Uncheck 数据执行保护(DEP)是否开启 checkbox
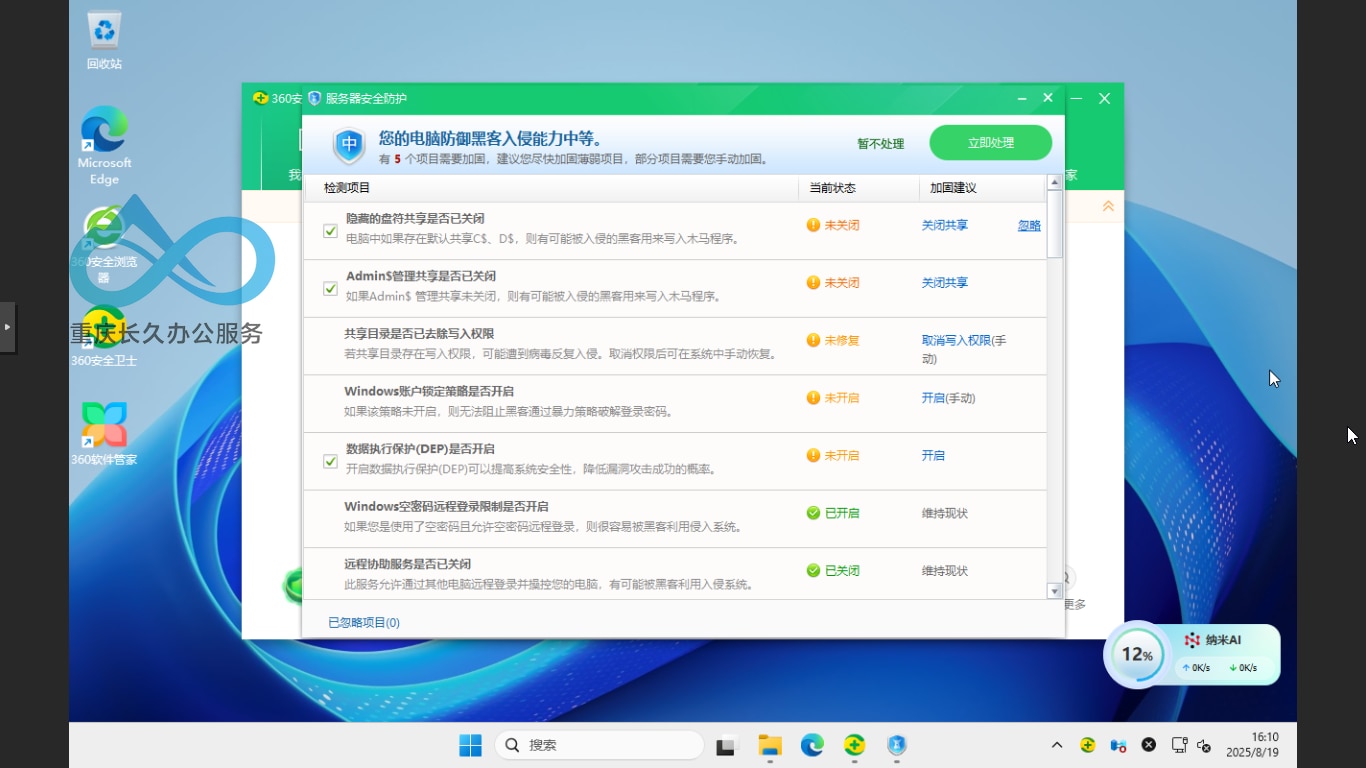 point(330,461)
